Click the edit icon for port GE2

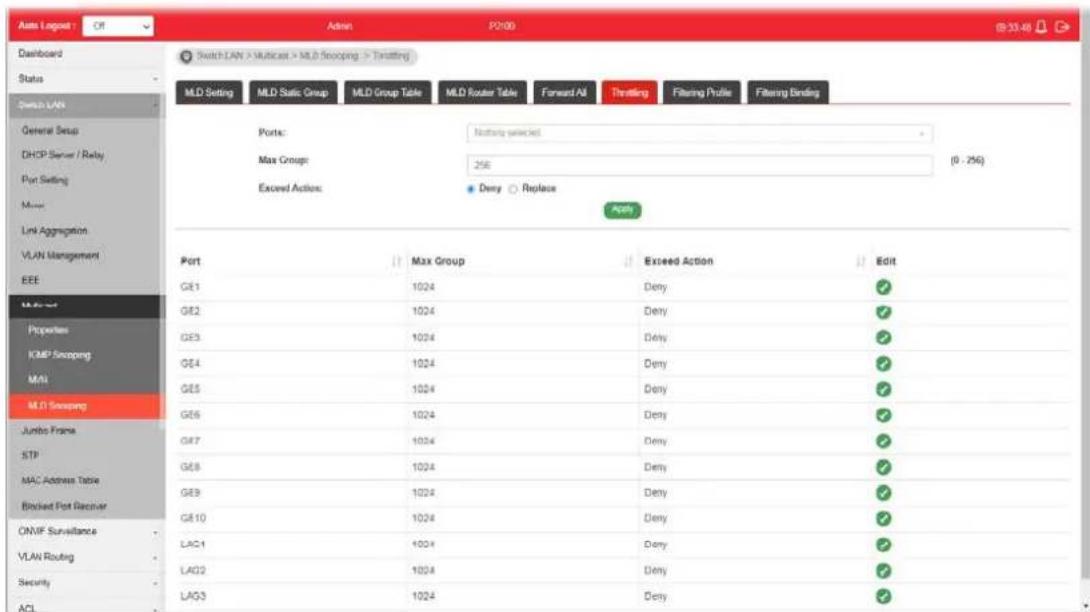[x=884, y=312]
